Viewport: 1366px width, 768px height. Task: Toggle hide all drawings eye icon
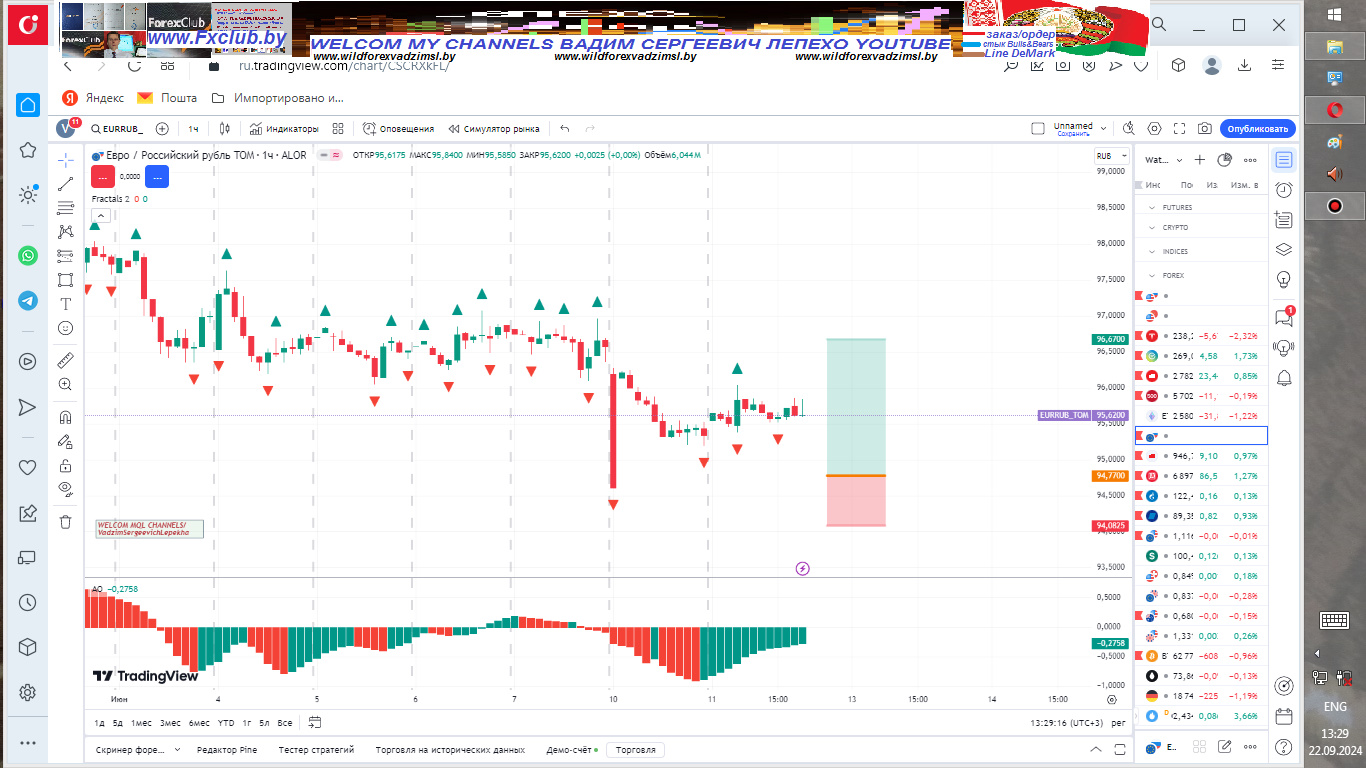click(x=66, y=489)
